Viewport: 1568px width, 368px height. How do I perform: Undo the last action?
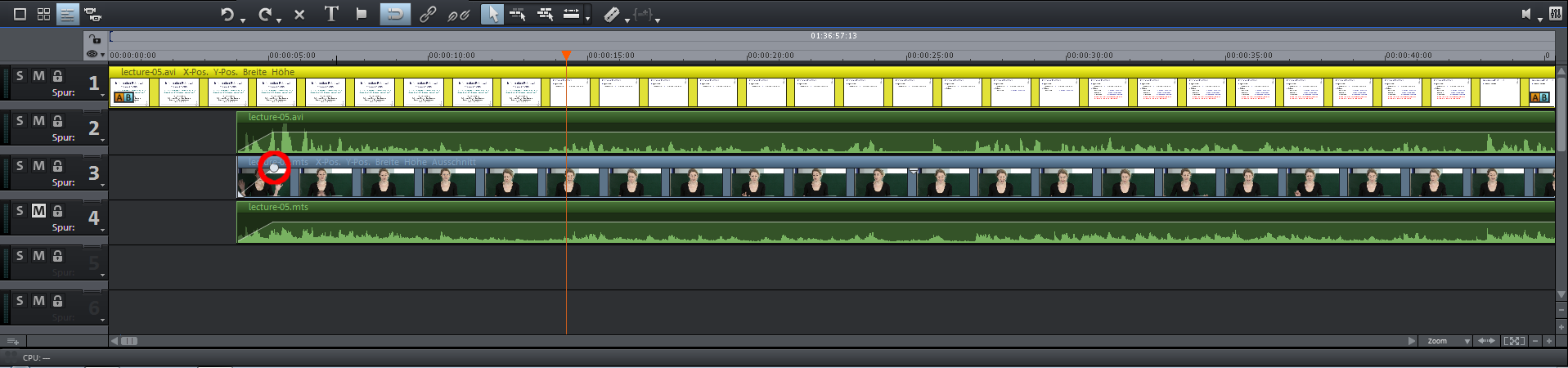pos(227,14)
